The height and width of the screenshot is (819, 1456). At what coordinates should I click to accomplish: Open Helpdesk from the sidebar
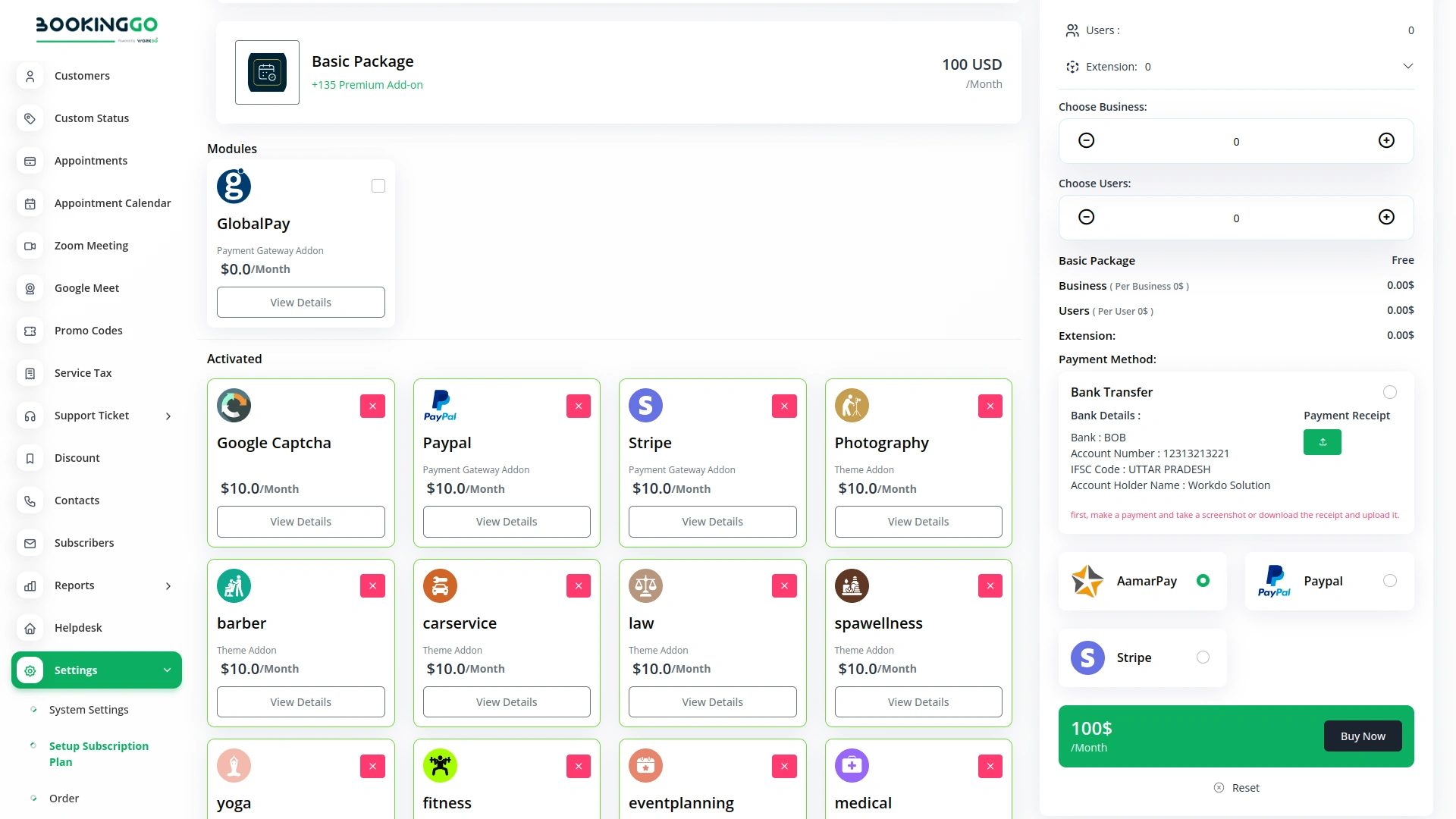[78, 627]
